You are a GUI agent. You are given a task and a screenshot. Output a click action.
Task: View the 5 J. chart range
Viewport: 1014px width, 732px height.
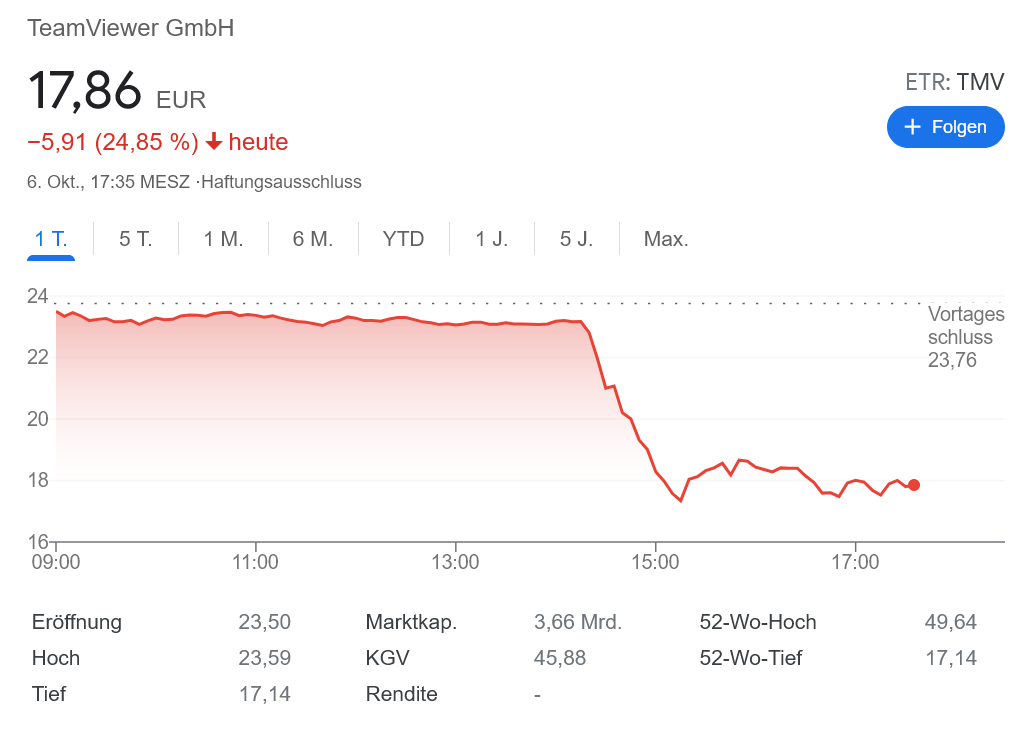[576, 239]
